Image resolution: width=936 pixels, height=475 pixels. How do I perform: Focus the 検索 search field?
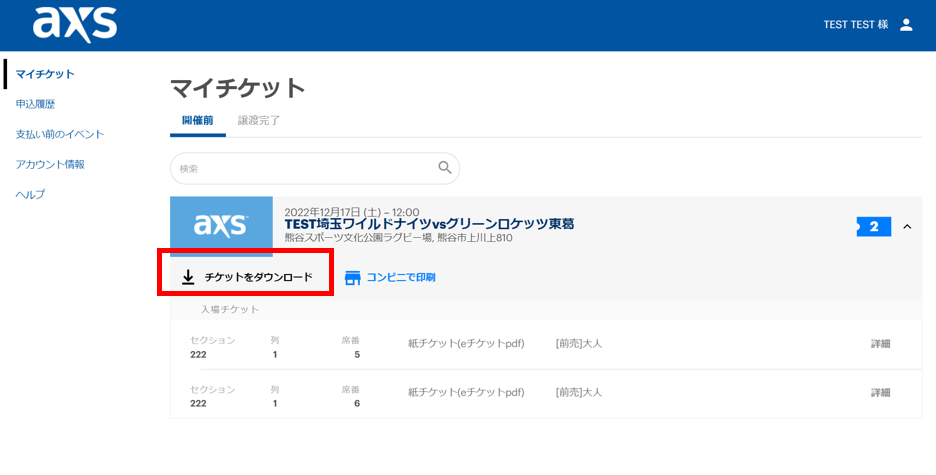point(315,168)
